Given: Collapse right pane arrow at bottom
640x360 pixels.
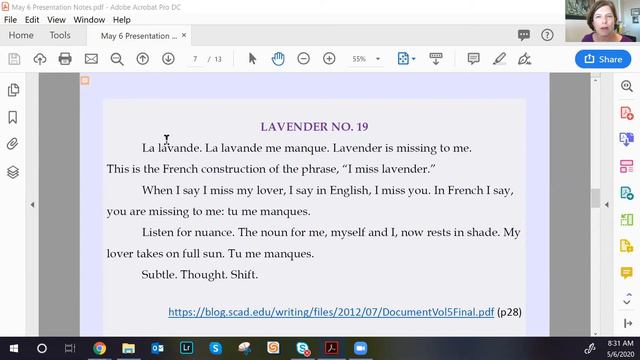Looking at the screenshot, I should tap(628, 324).
